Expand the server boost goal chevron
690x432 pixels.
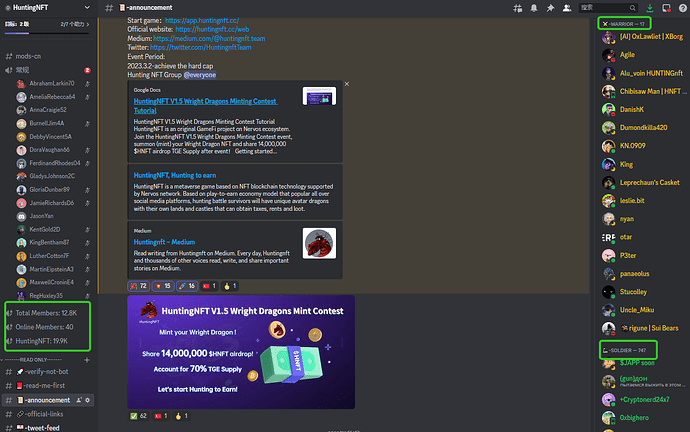(88, 24)
